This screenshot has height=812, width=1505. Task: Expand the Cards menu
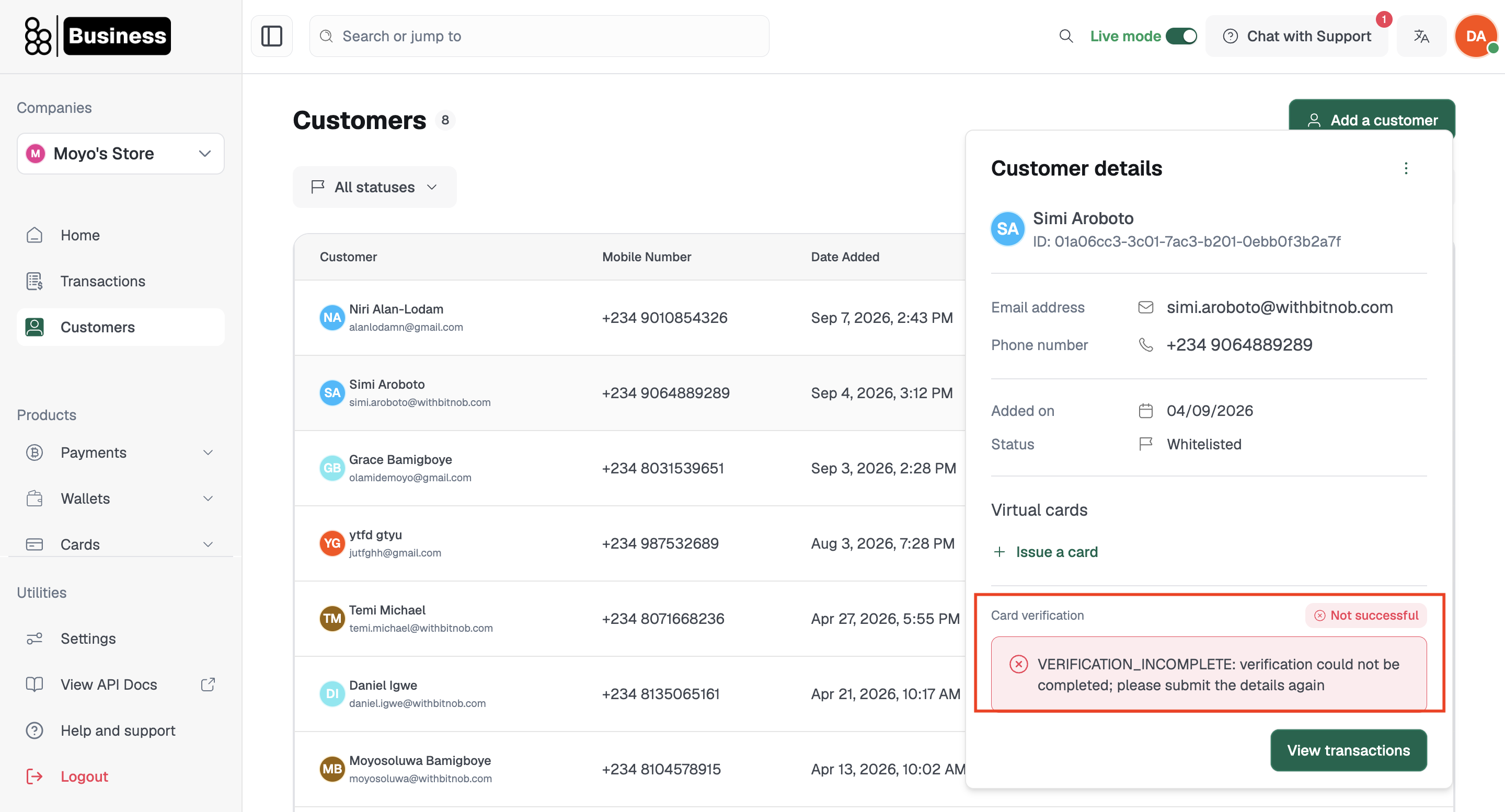120,544
